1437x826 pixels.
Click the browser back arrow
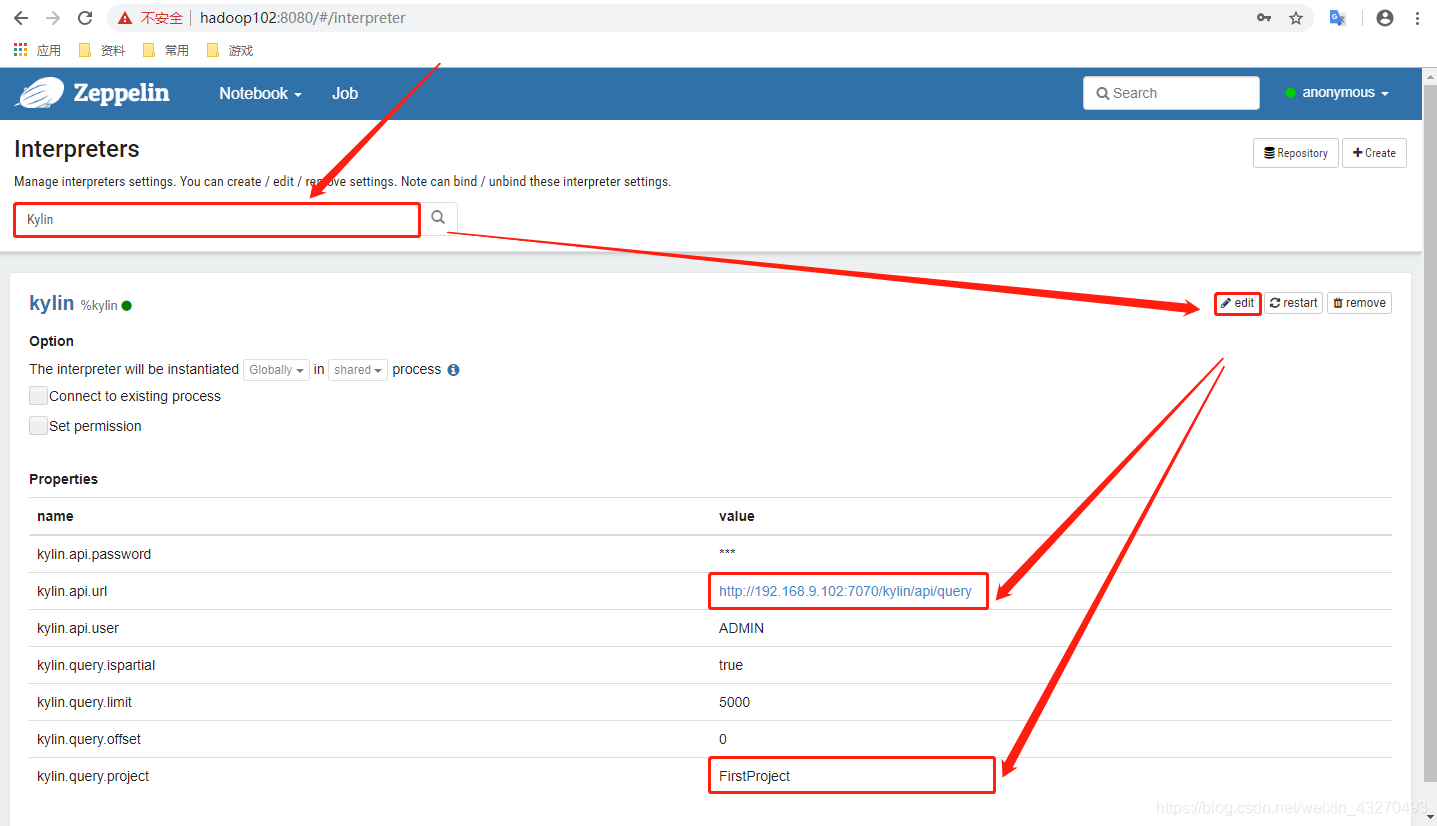(20, 18)
